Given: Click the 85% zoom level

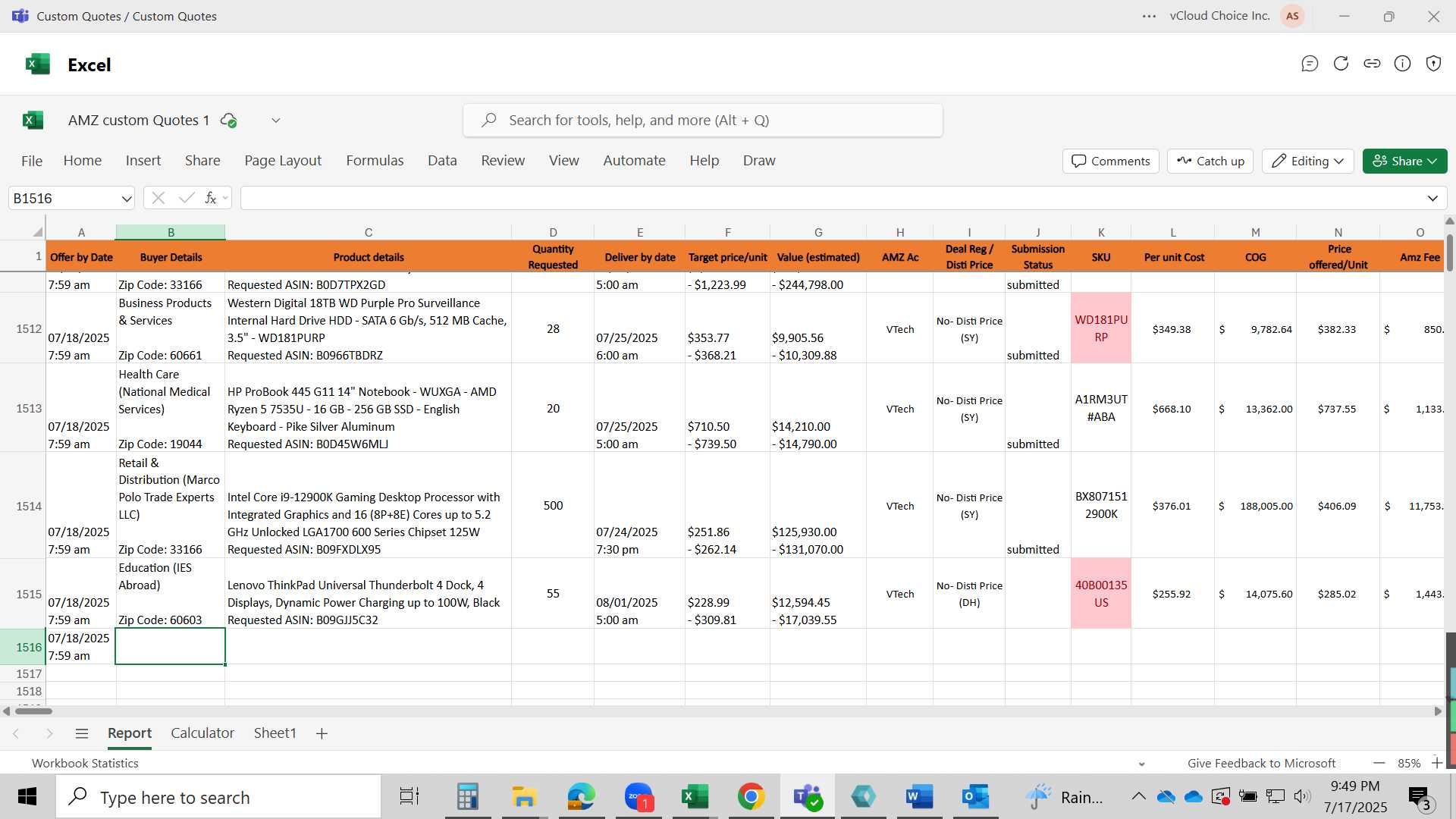Looking at the screenshot, I should (x=1409, y=763).
